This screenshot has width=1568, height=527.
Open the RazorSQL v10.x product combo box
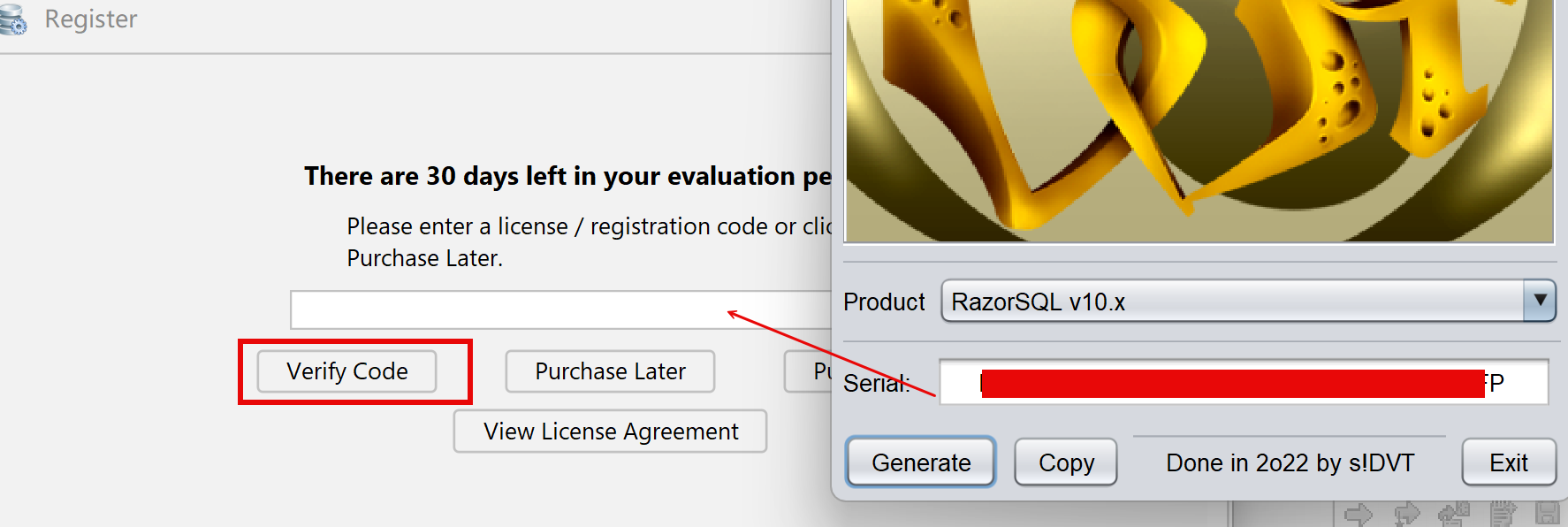(x=1233, y=302)
